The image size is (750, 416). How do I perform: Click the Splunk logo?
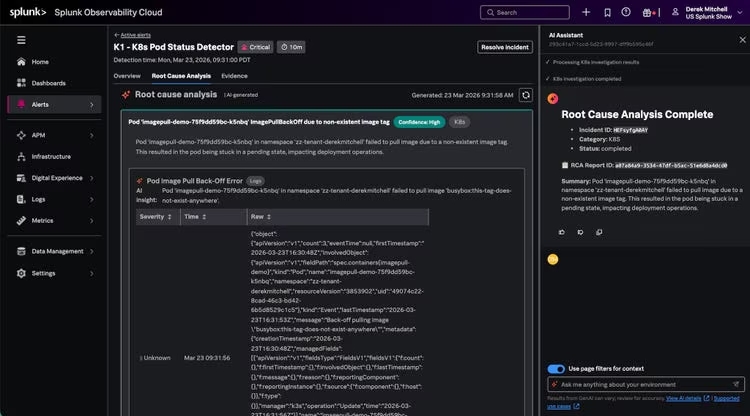(x=28, y=12)
